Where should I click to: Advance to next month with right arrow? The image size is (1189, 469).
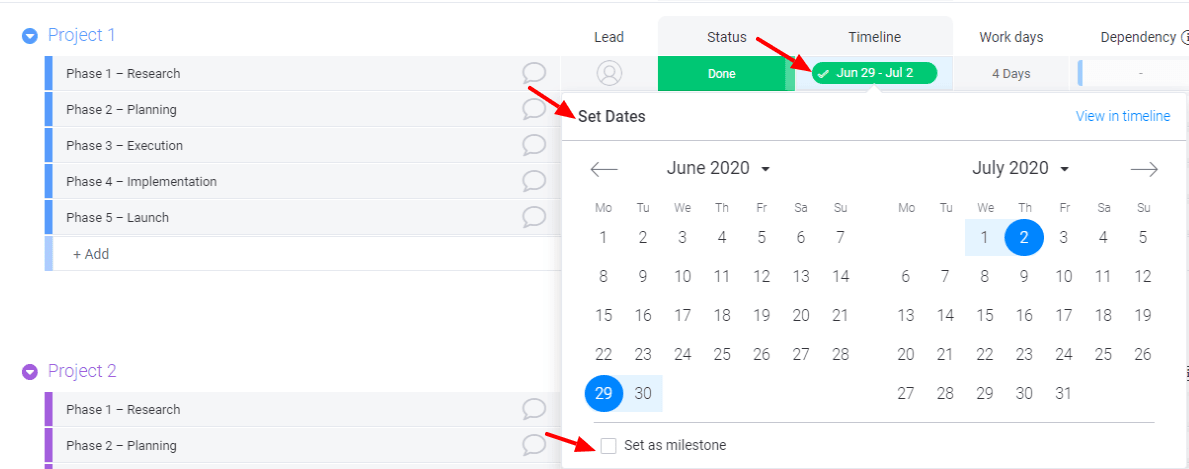tap(1144, 168)
